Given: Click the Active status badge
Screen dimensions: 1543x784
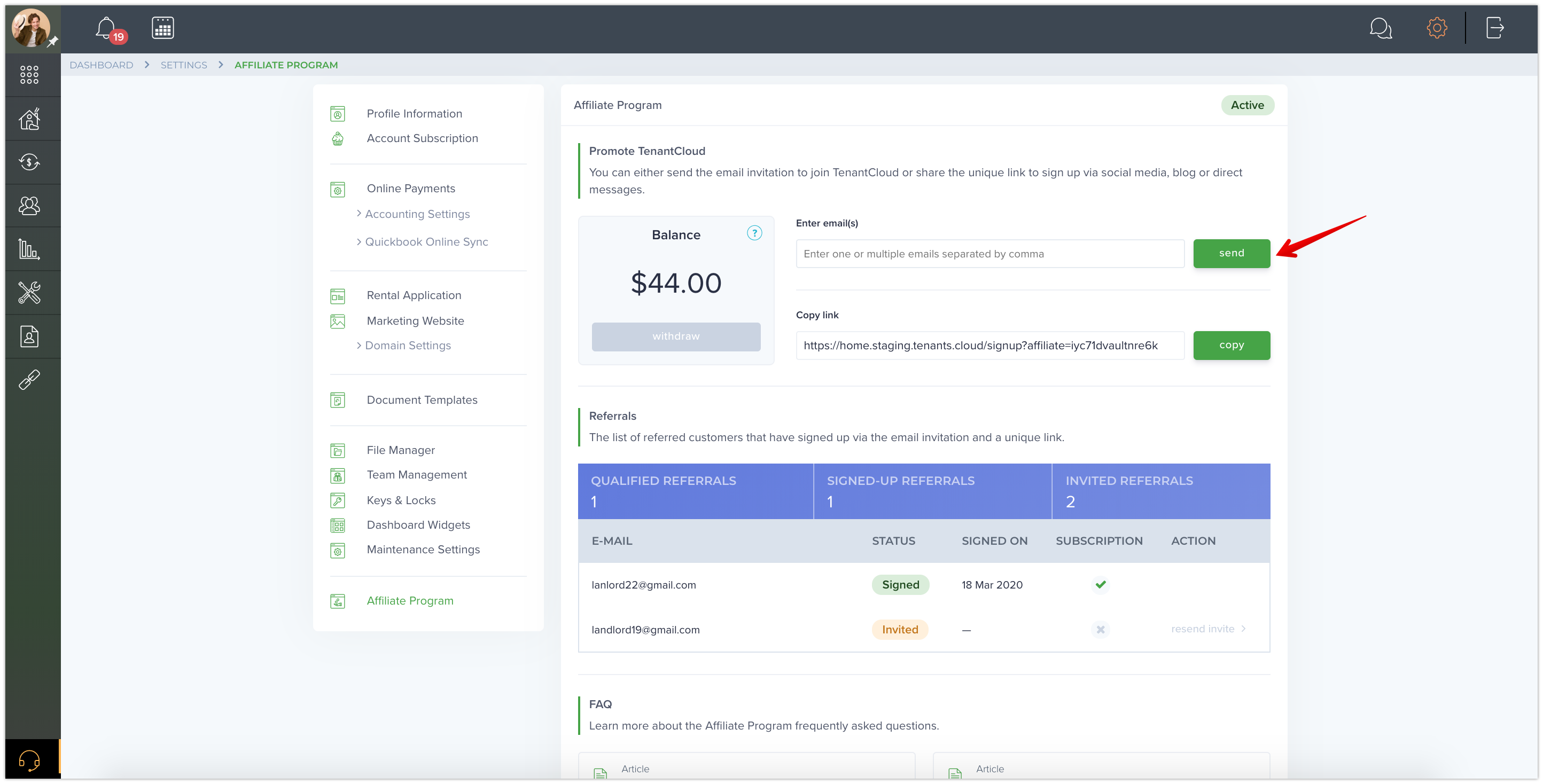Looking at the screenshot, I should pos(1247,105).
